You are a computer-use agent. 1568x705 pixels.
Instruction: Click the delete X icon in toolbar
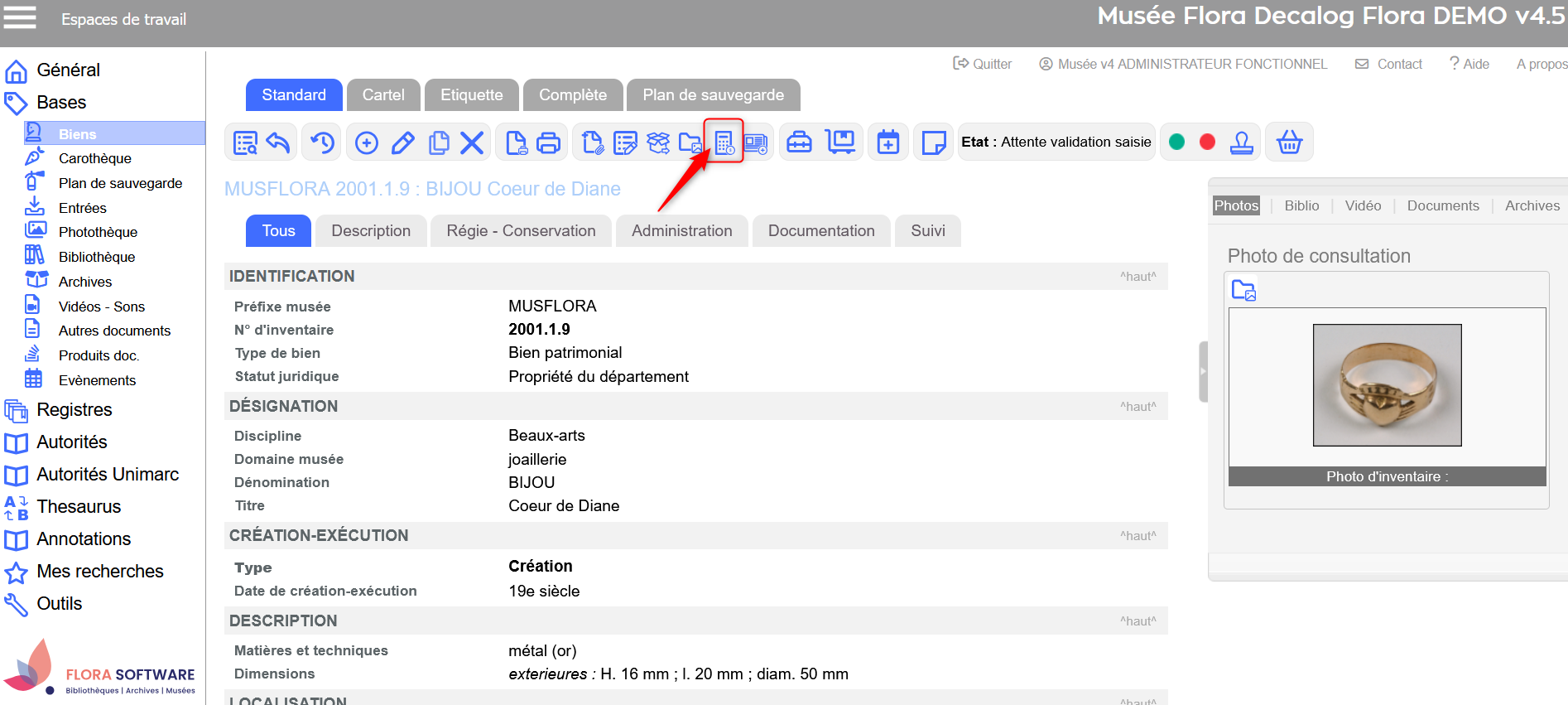(x=472, y=142)
